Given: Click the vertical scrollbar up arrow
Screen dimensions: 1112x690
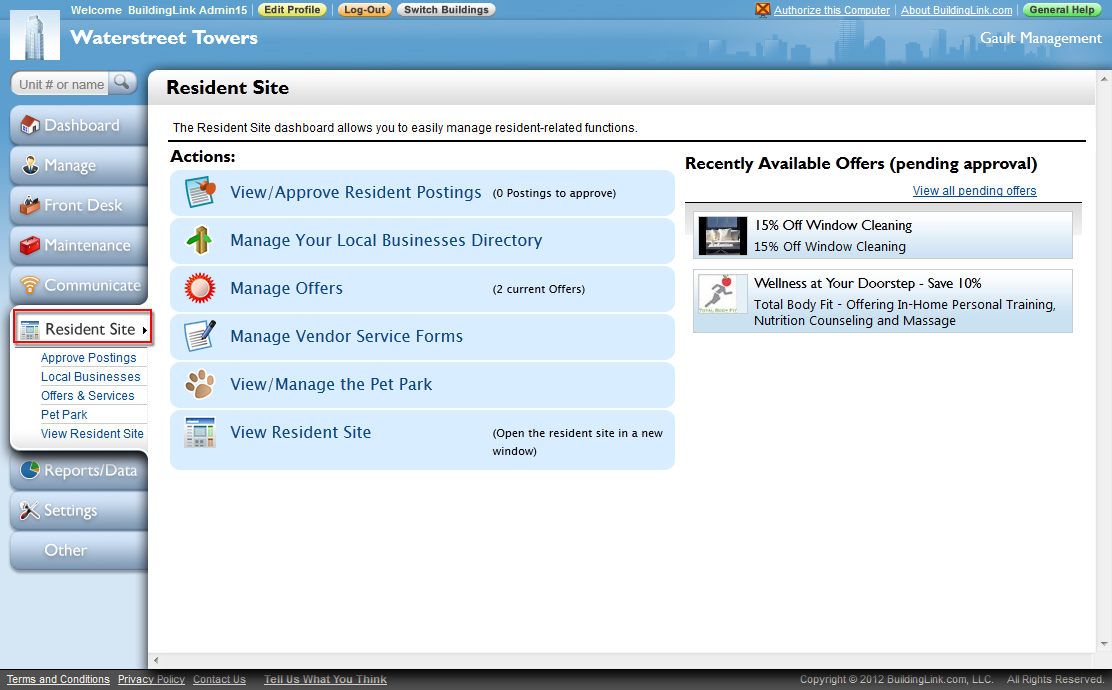Looking at the screenshot, I should [1104, 77].
